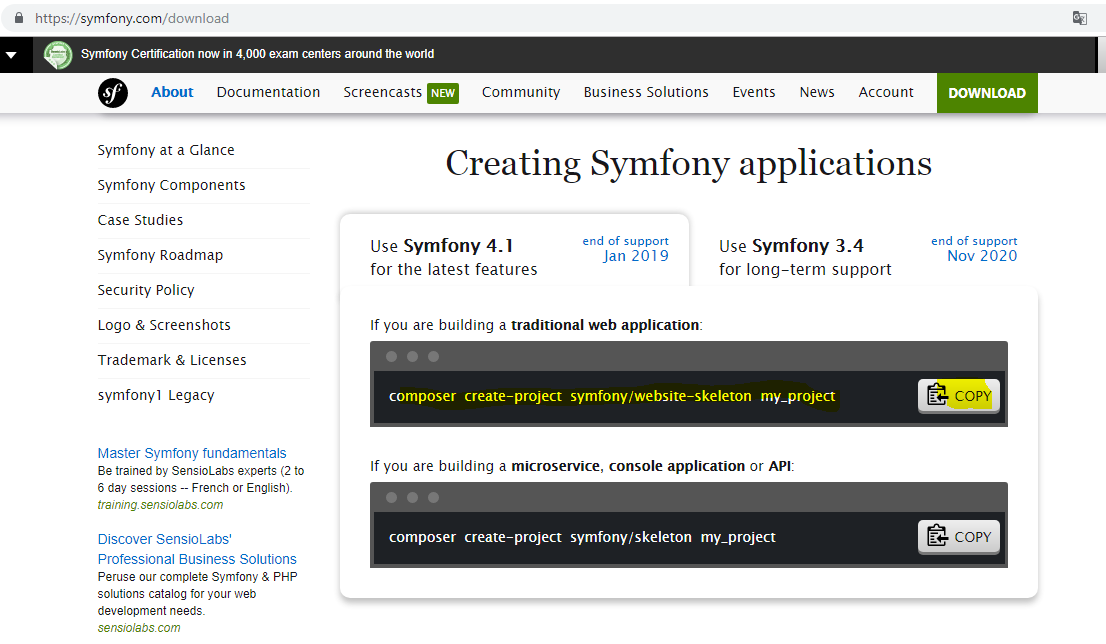This screenshot has height=644, width=1106.
Task: Open the symfony1 Legacy link
Action: coord(156,395)
